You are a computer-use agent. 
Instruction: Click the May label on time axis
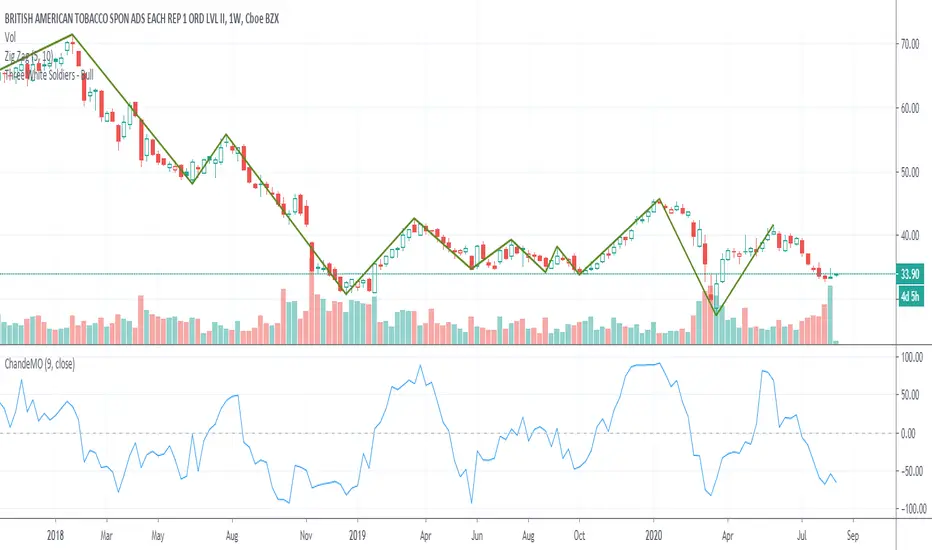158,536
